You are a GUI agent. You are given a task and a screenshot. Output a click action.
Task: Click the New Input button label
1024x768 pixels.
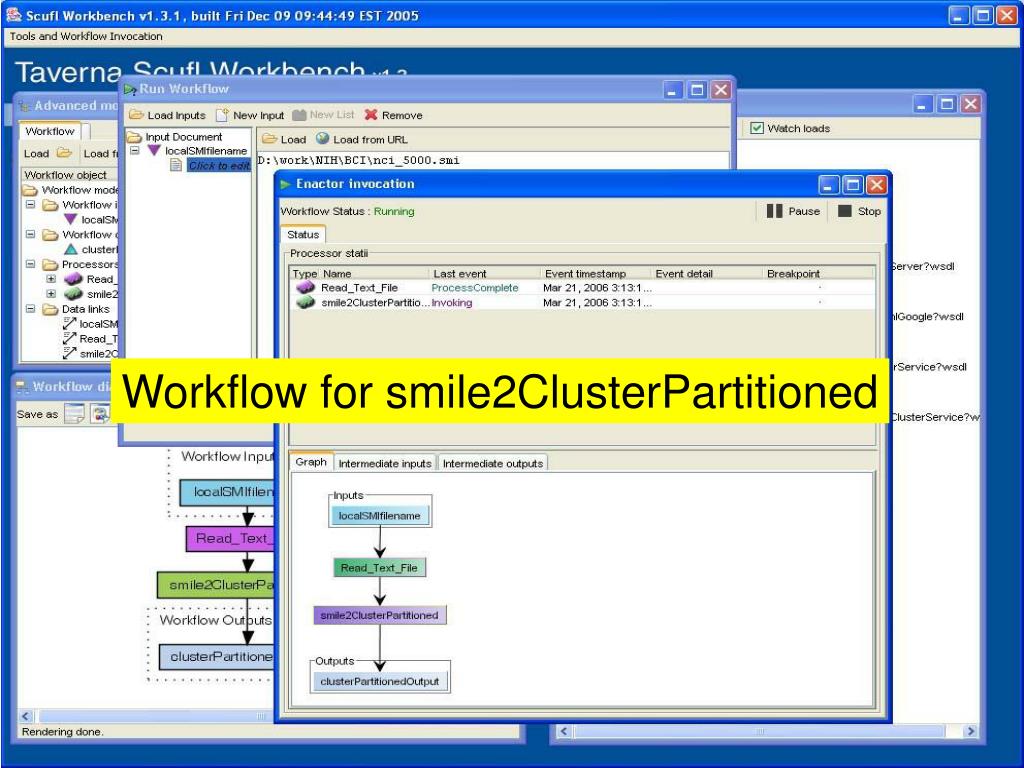point(259,115)
